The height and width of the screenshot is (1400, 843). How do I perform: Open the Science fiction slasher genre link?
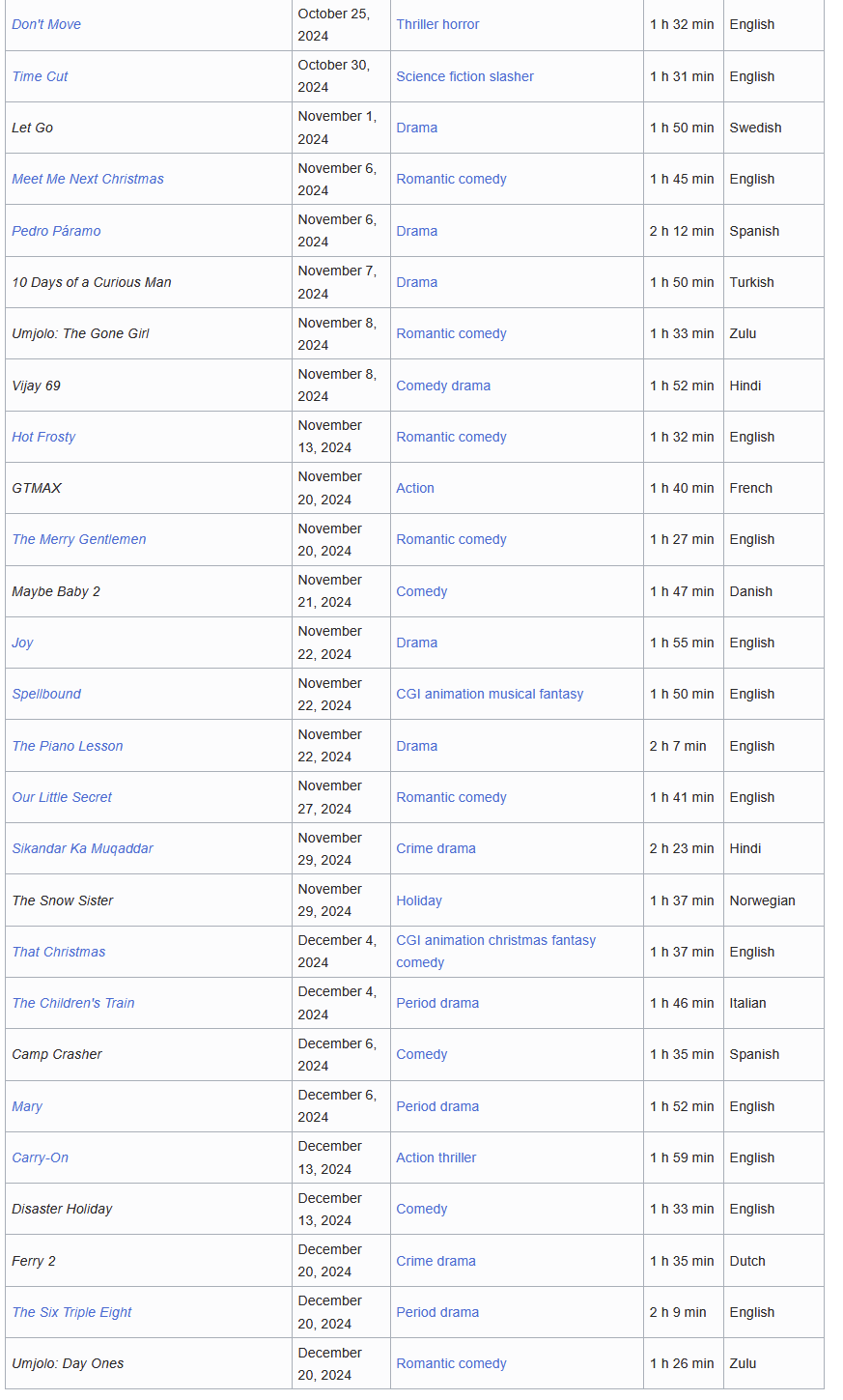pos(464,76)
